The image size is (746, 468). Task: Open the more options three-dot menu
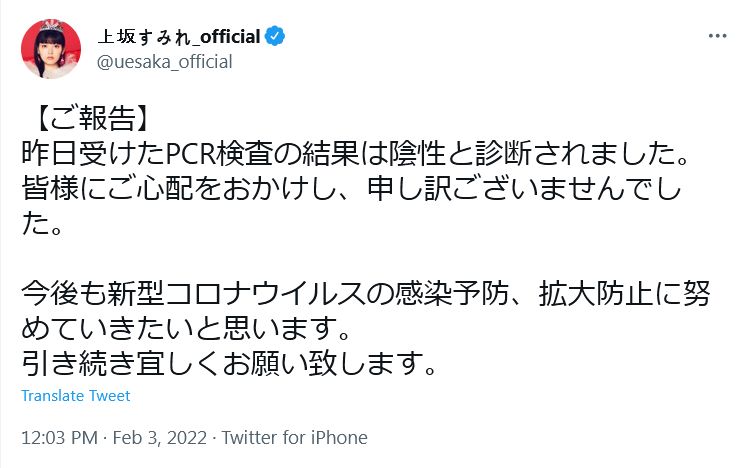(716, 35)
